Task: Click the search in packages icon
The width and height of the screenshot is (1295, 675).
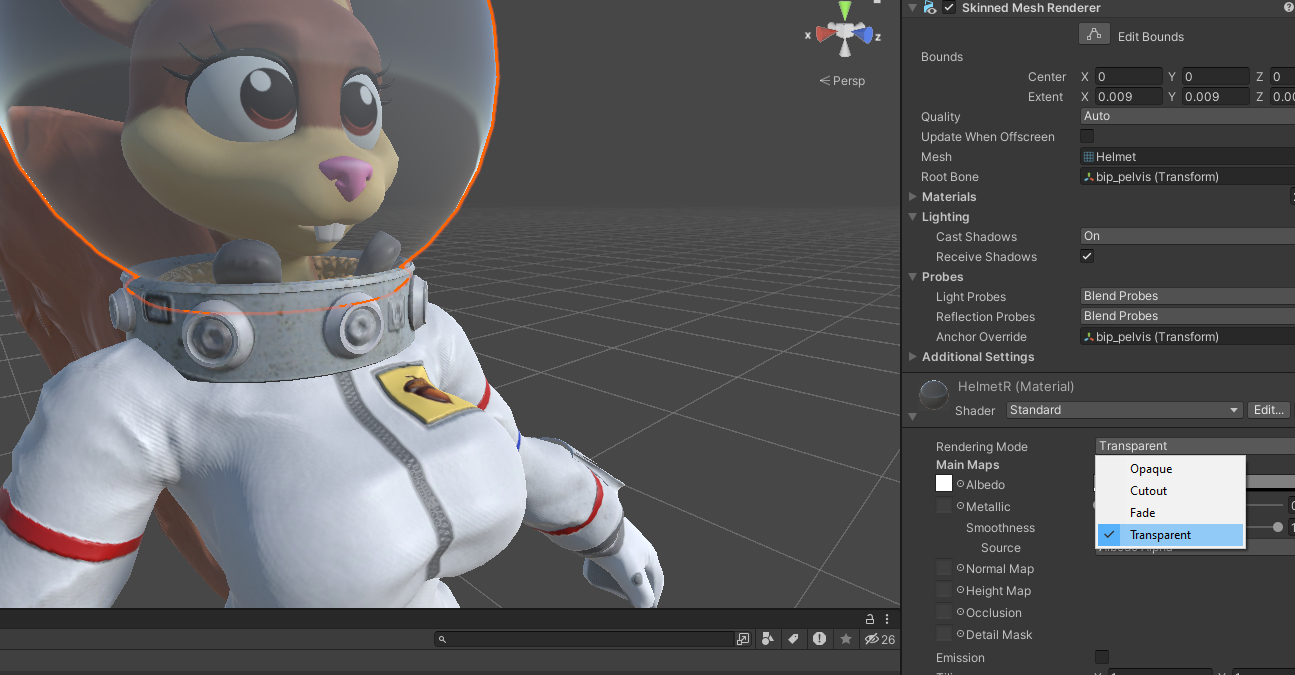Action: 743,639
